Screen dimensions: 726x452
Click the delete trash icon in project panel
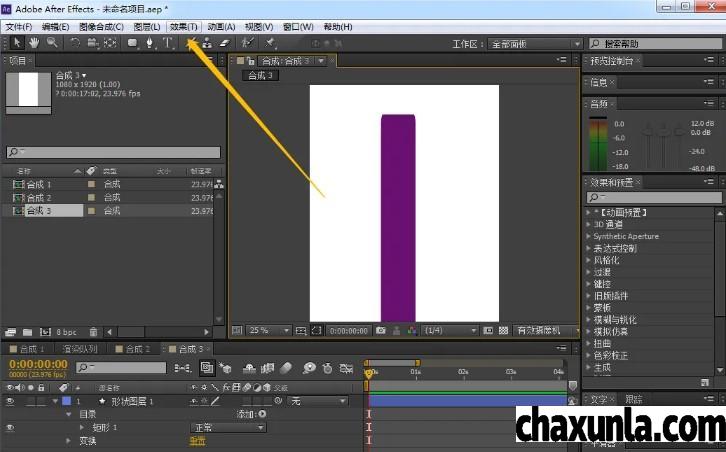pos(94,332)
